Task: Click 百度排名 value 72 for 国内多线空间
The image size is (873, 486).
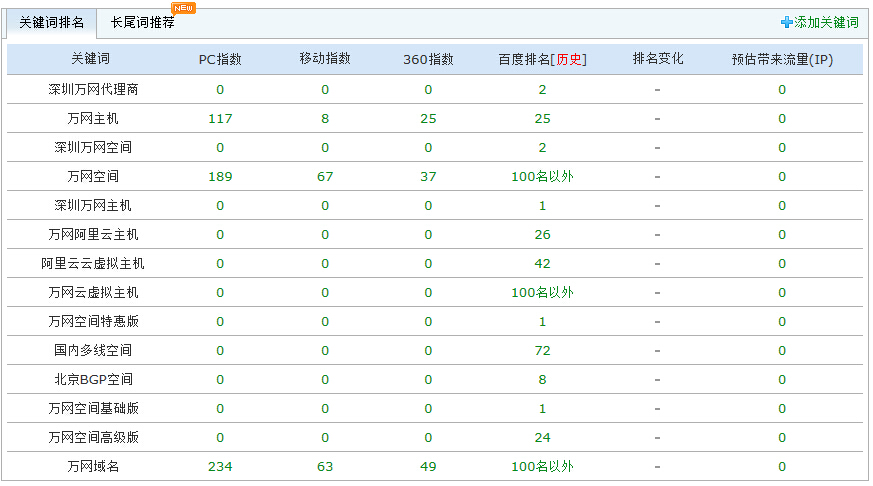Action: click(x=542, y=351)
